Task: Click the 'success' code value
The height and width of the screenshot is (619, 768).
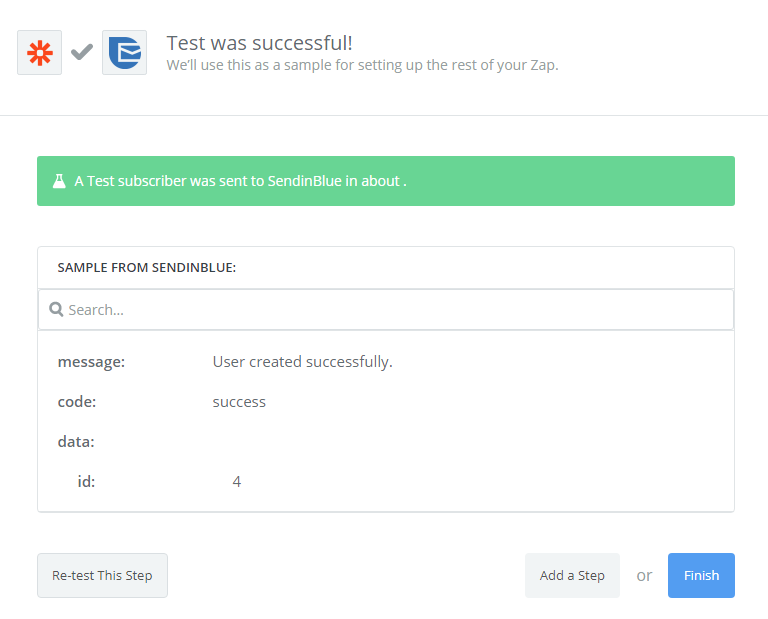Action: point(239,402)
